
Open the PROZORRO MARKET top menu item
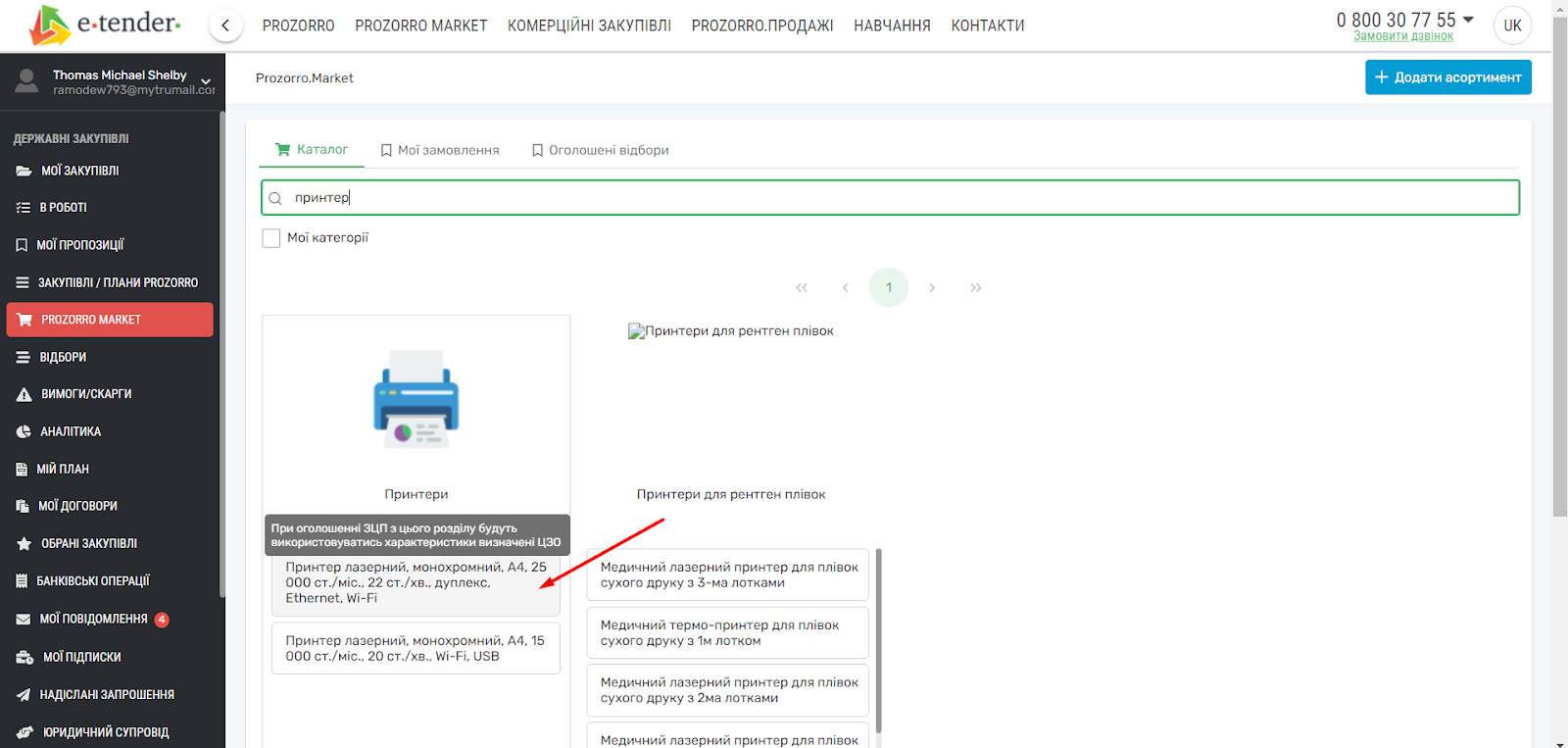coord(421,25)
